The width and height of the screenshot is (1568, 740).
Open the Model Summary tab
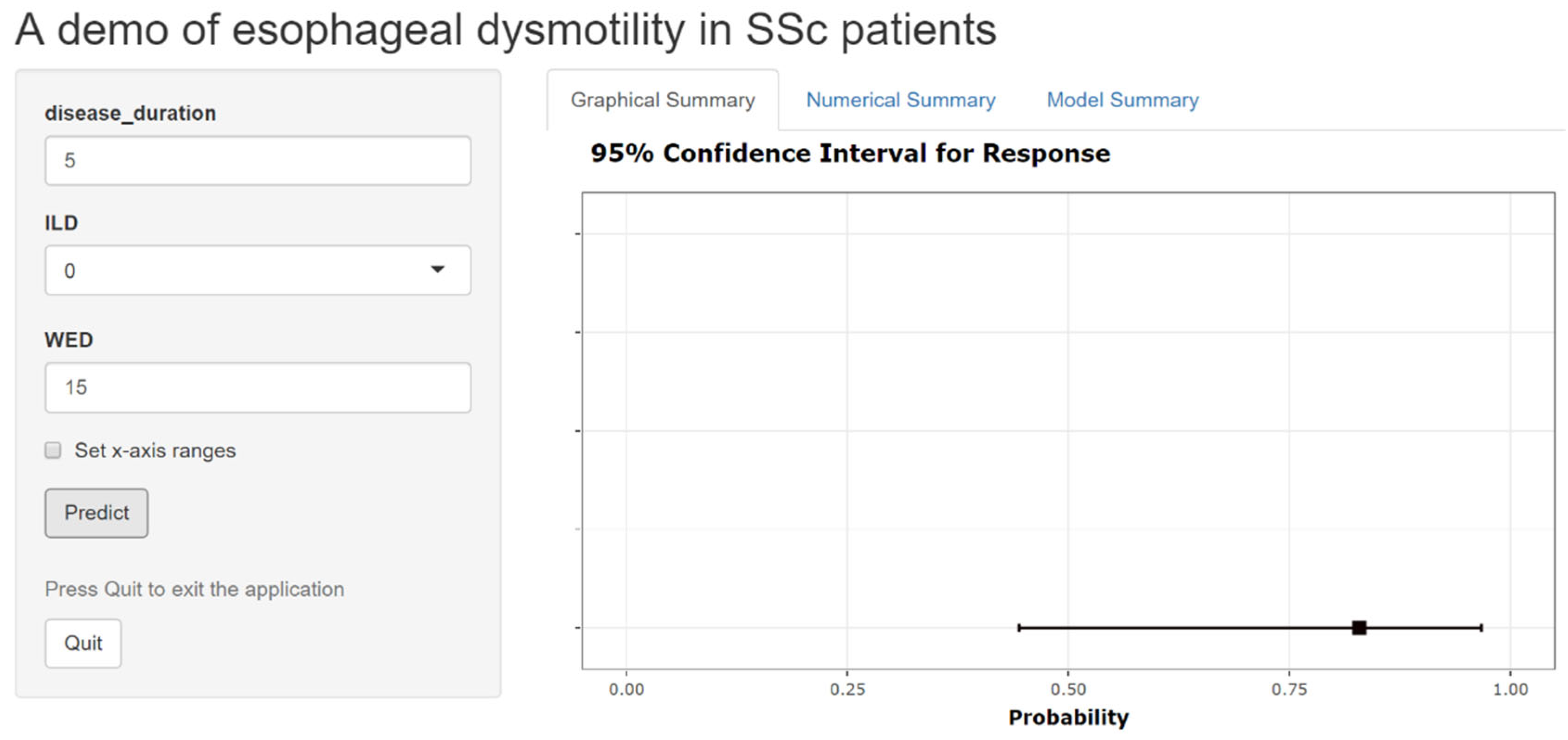1122,100
